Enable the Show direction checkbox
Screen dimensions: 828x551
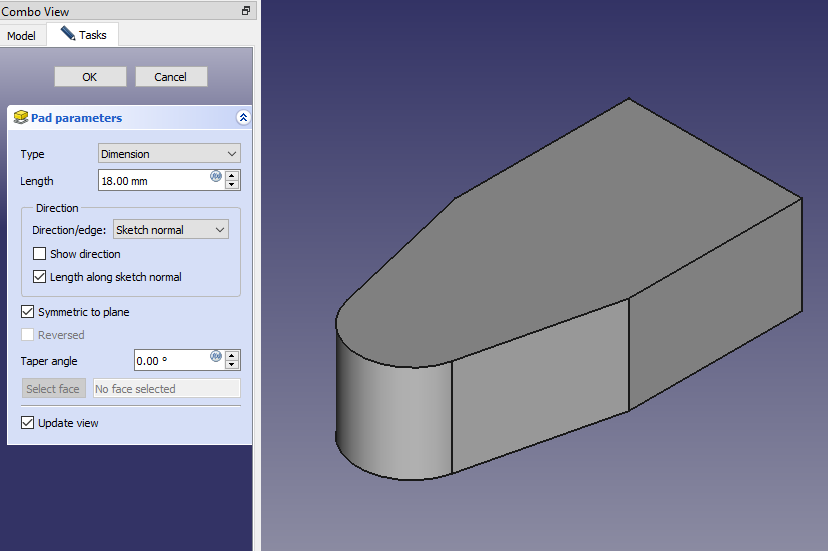pyautogui.click(x=40, y=254)
